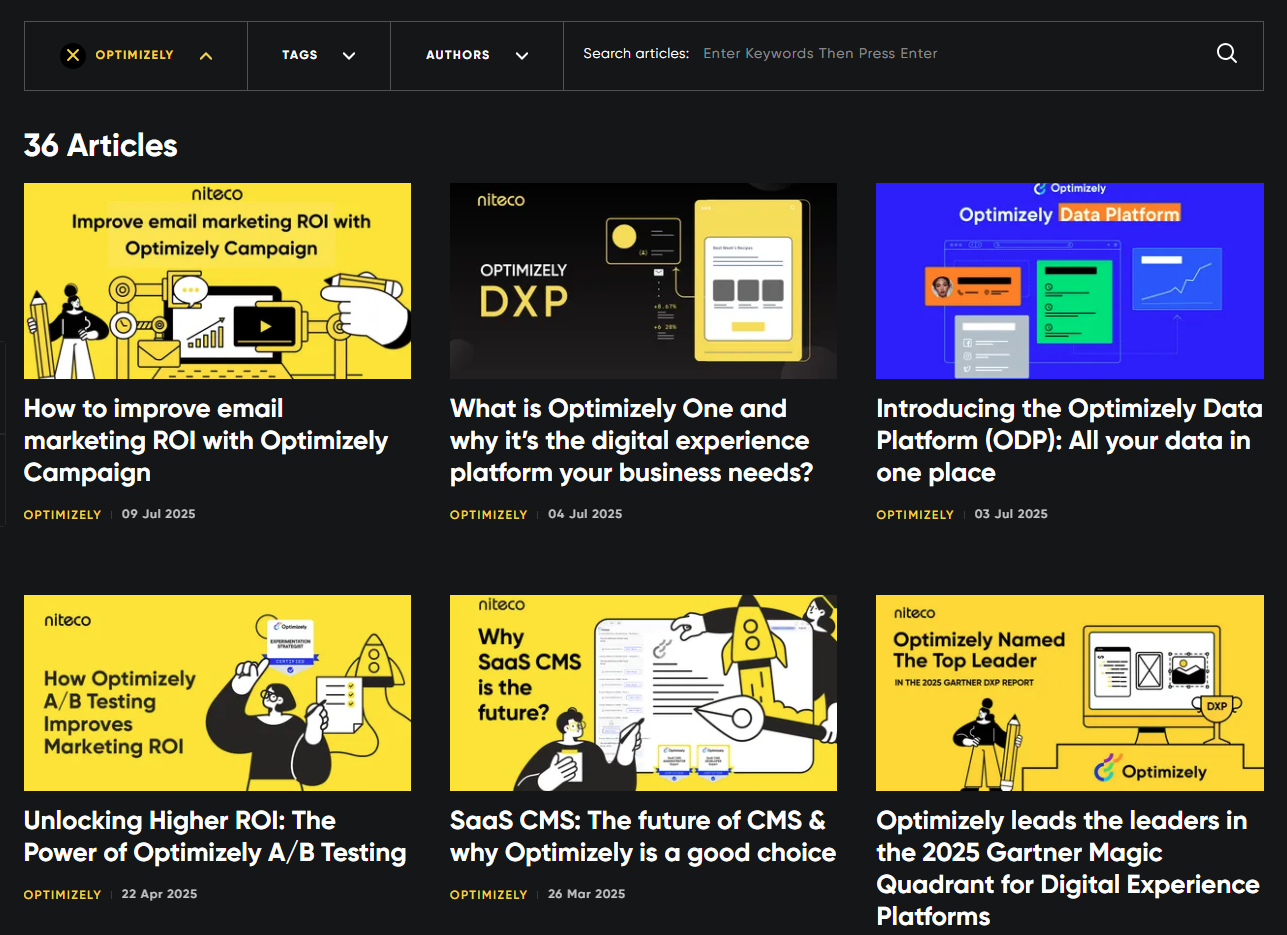The image size is (1287, 935).
Task: Open the email marketing ROI article thumbnail
Action: pyautogui.click(x=217, y=281)
